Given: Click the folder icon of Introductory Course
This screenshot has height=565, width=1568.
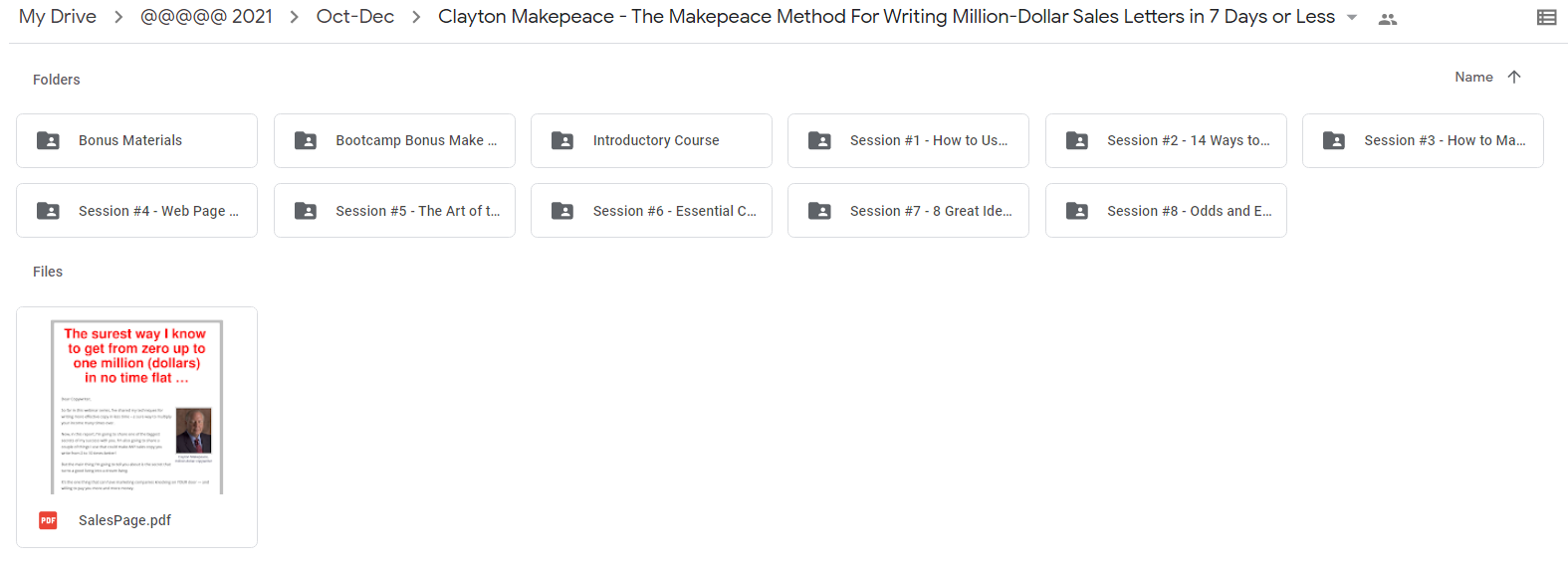Looking at the screenshot, I should [x=562, y=140].
